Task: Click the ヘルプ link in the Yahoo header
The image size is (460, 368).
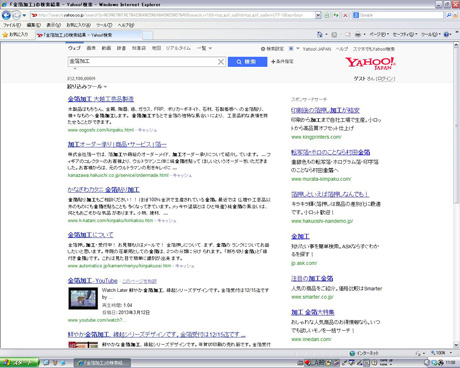Action: click(x=342, y=49)
